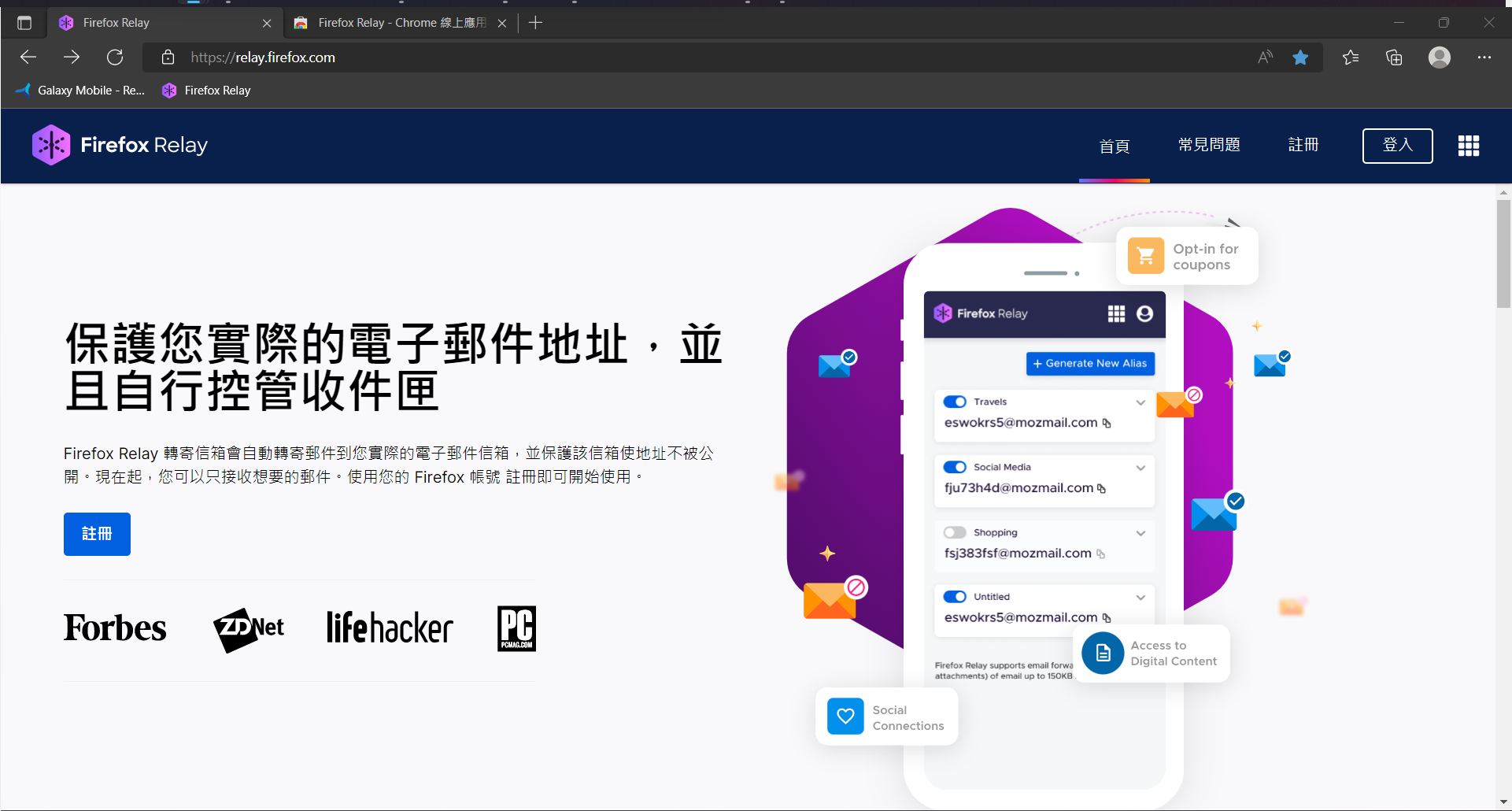Viewport: 1512px width, 811px height.
Task: Open the browser profile avatar
Action: 1440,57
